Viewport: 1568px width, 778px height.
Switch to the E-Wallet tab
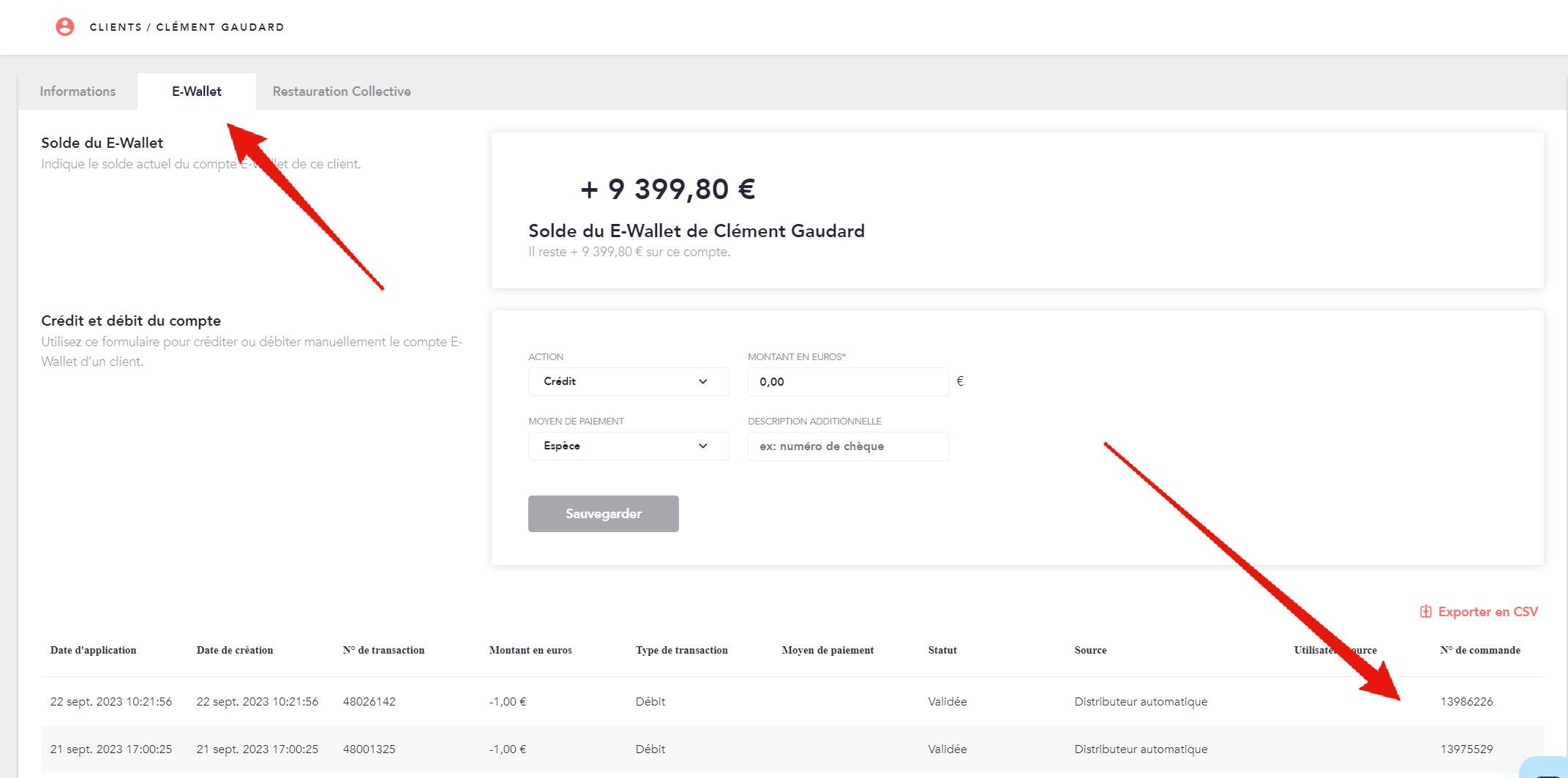[x=196, y=91]
